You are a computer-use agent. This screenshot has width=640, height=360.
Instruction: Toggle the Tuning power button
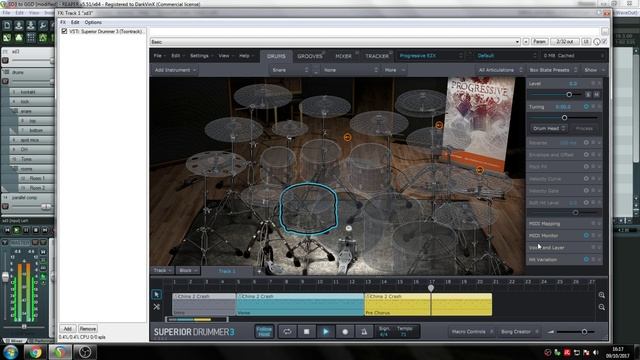(x=586, y=107)
